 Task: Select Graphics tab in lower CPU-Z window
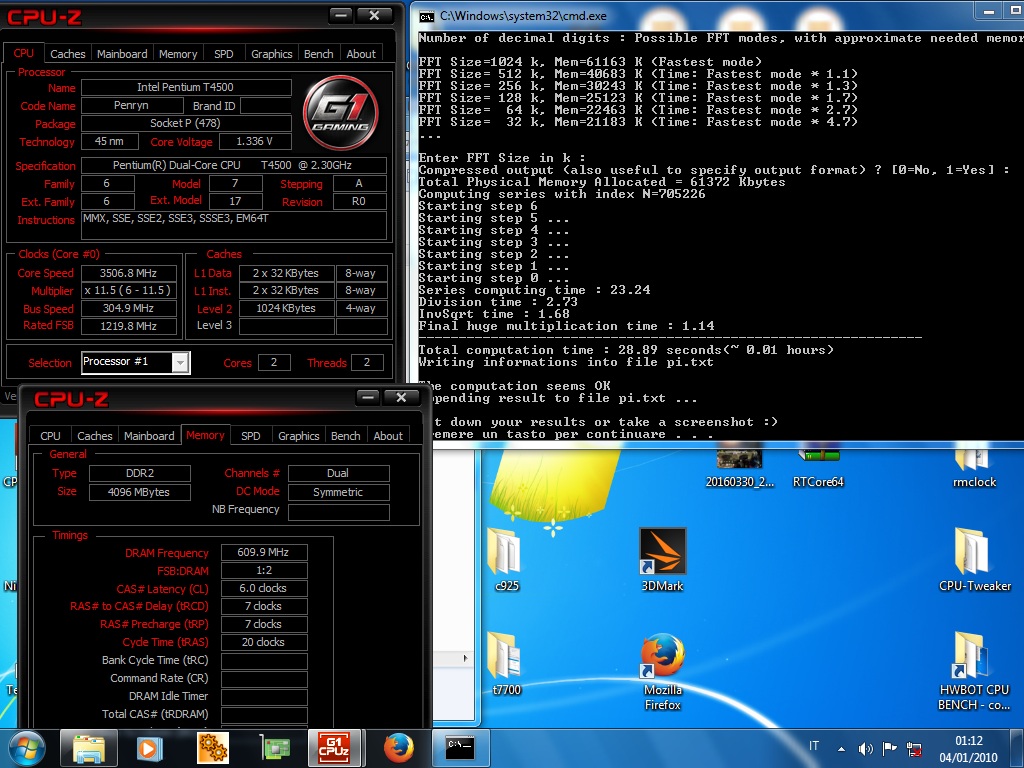tap(298, 436)
